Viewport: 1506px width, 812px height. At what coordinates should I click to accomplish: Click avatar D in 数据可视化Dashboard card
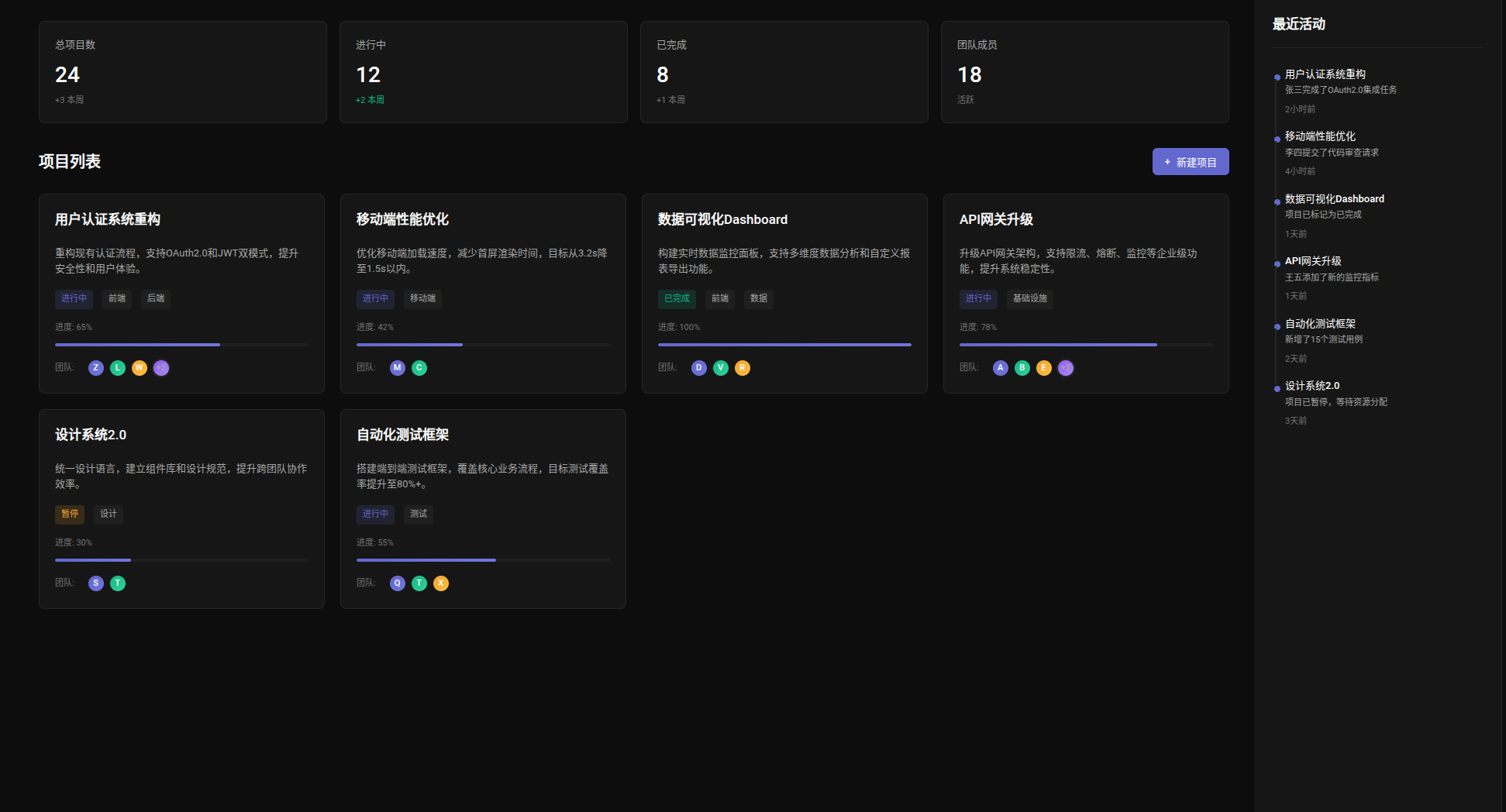point(699,368)
